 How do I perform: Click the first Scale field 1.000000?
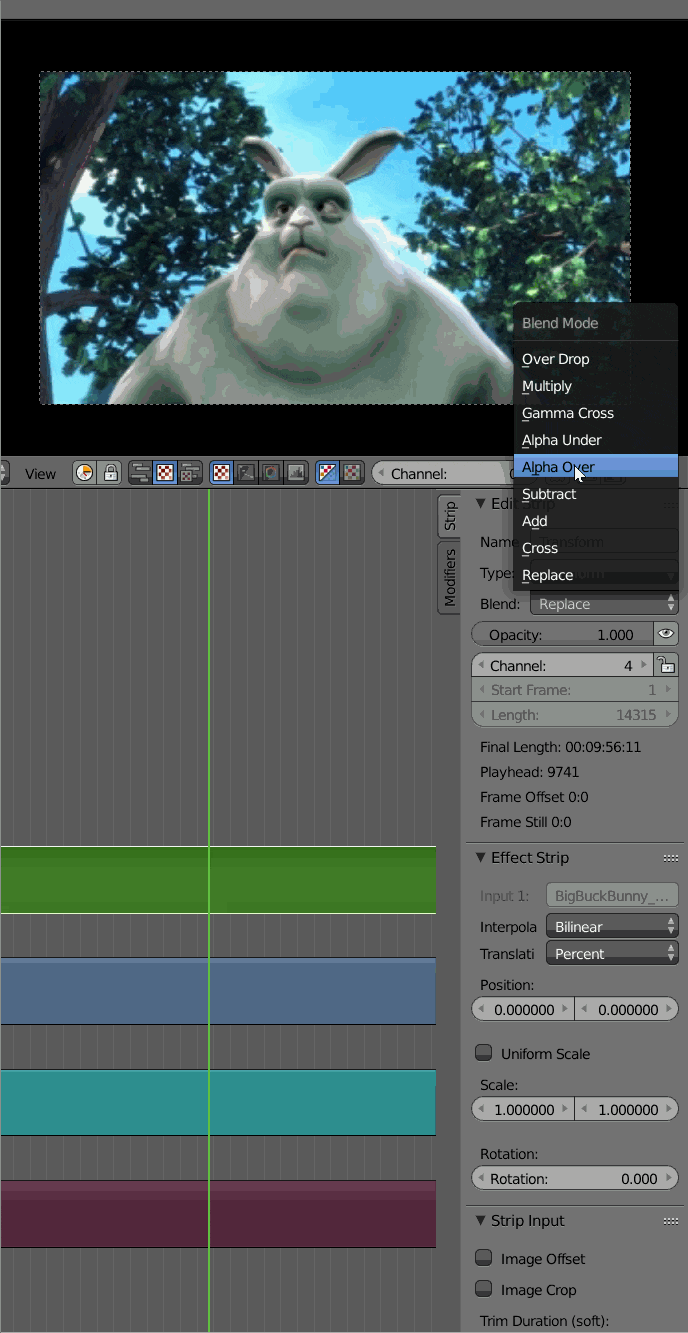[523, 1109]
